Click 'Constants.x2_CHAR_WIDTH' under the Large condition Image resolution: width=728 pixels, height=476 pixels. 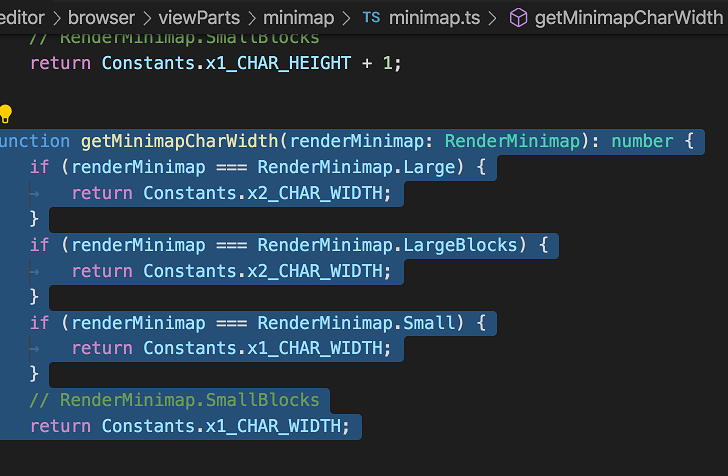click(263, 193)
